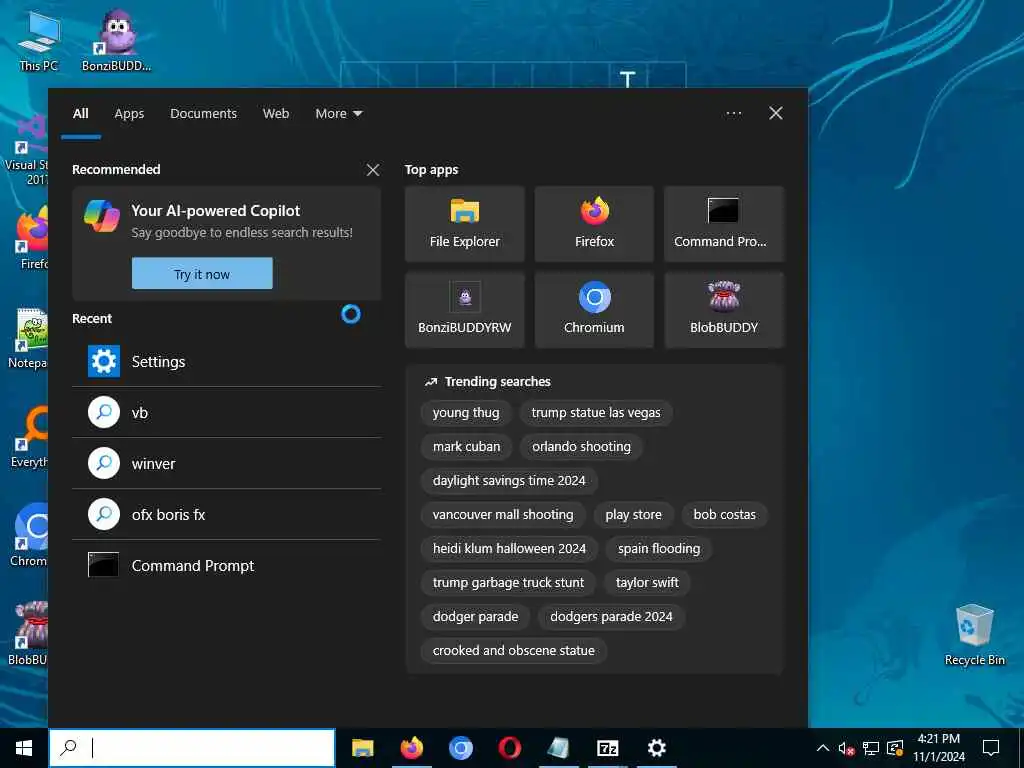Search trending 'mark cuban'
1024x768 pixels.
(466, 447)
